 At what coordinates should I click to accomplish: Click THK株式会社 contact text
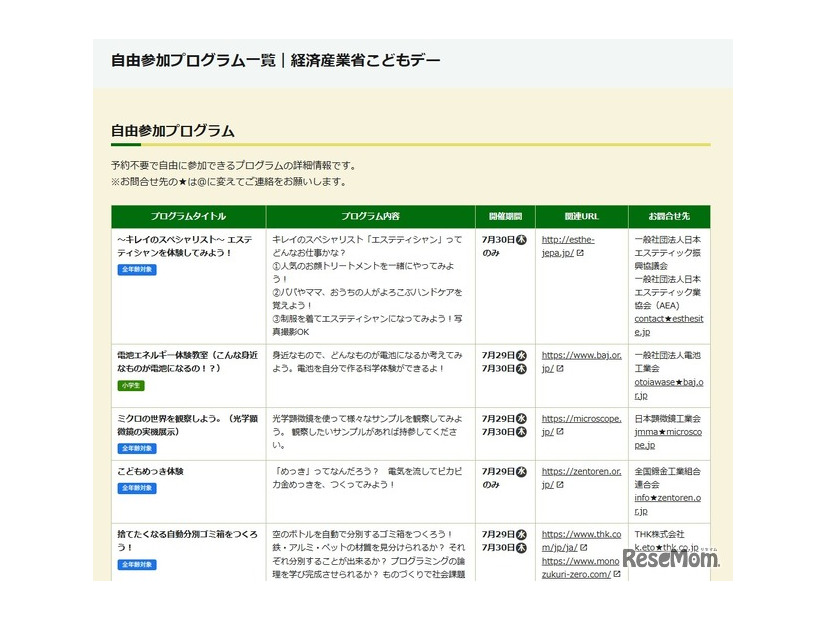pyautogui.click(x=659, y=534)
